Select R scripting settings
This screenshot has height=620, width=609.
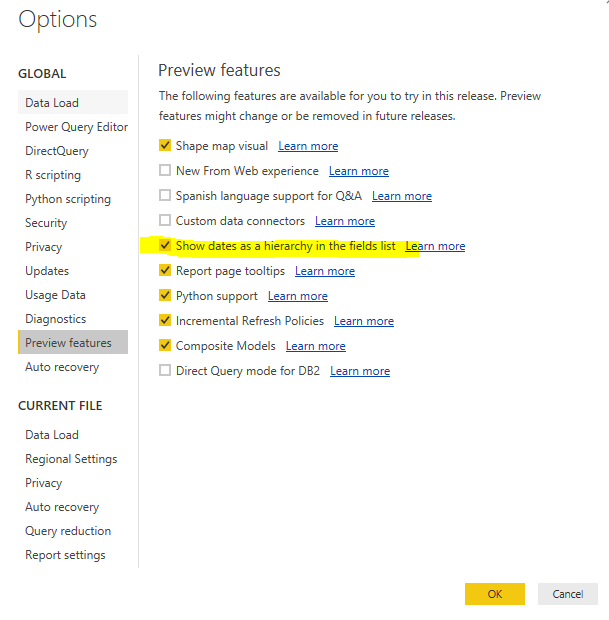coord(73,175)
